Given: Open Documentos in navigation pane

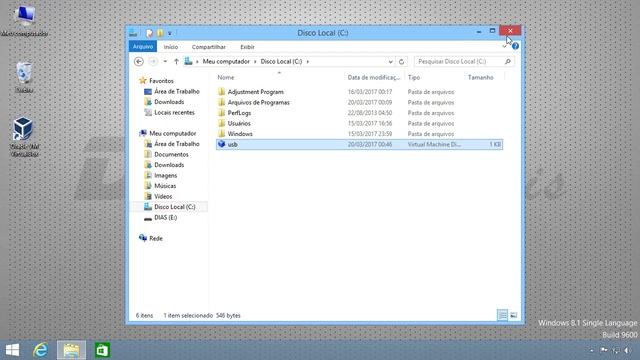Looking at the screenshot, I should point(171,154).
